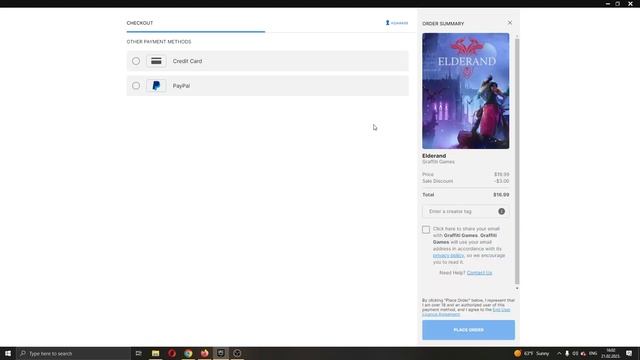Check the share email with Graffiti Games box
This screenshot has width=640, height=360.
(426, 230)
